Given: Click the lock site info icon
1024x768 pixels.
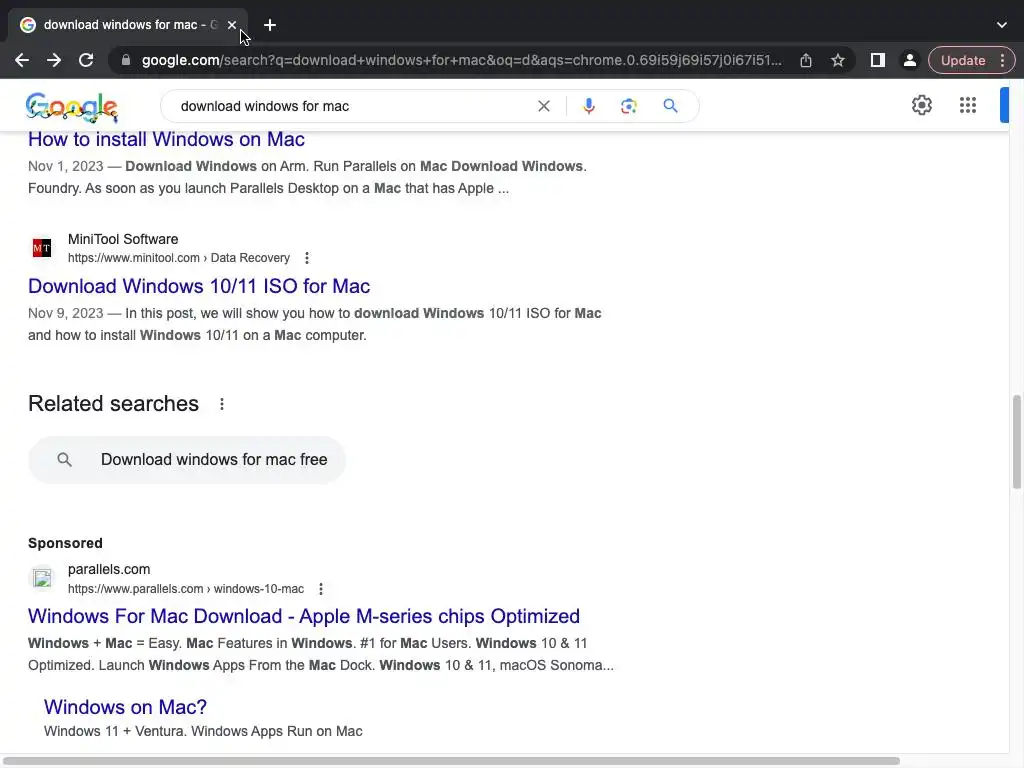Looking at the screenshot, I should tap(126, 60).
